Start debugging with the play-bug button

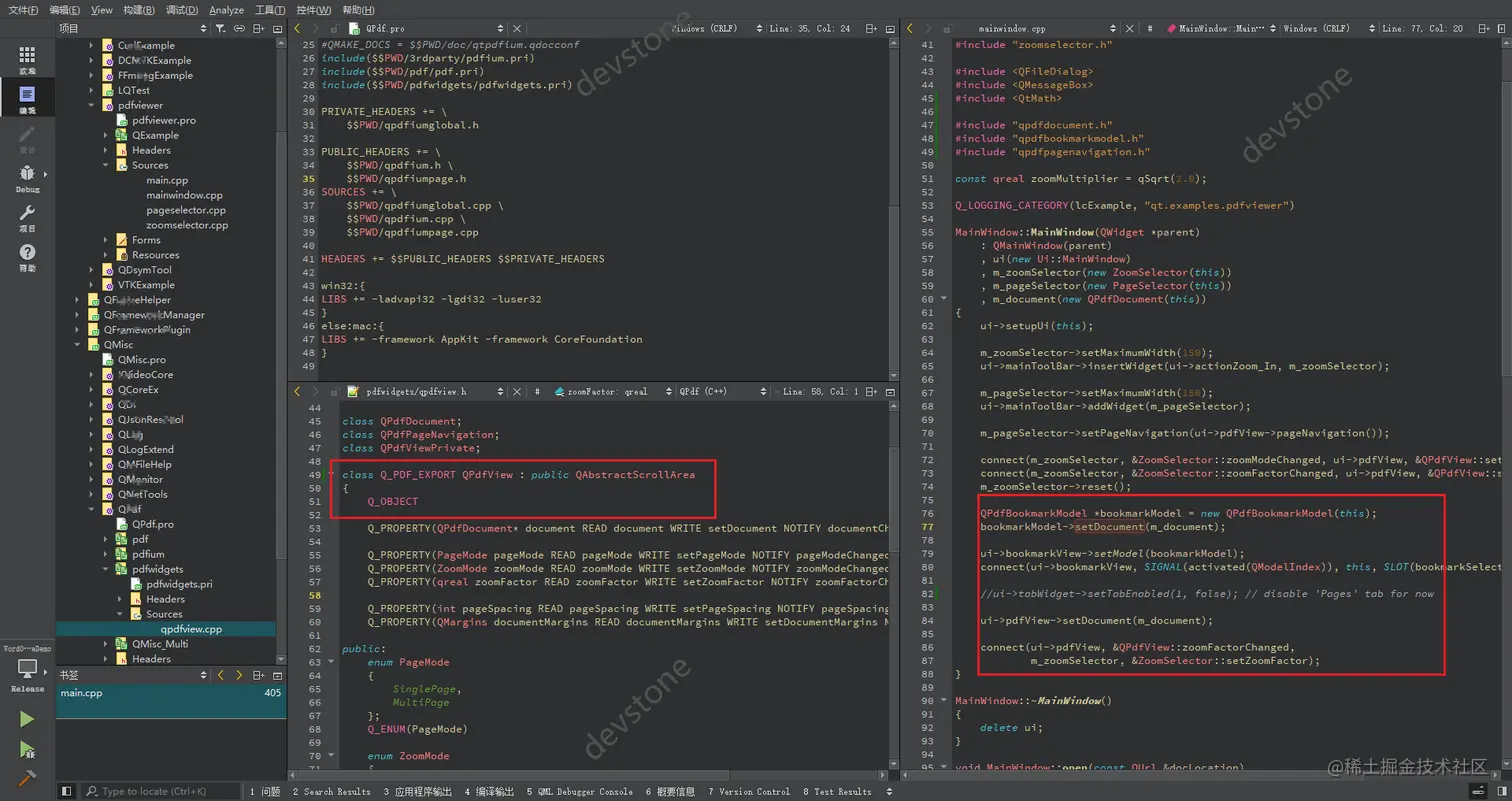[27, 750]
